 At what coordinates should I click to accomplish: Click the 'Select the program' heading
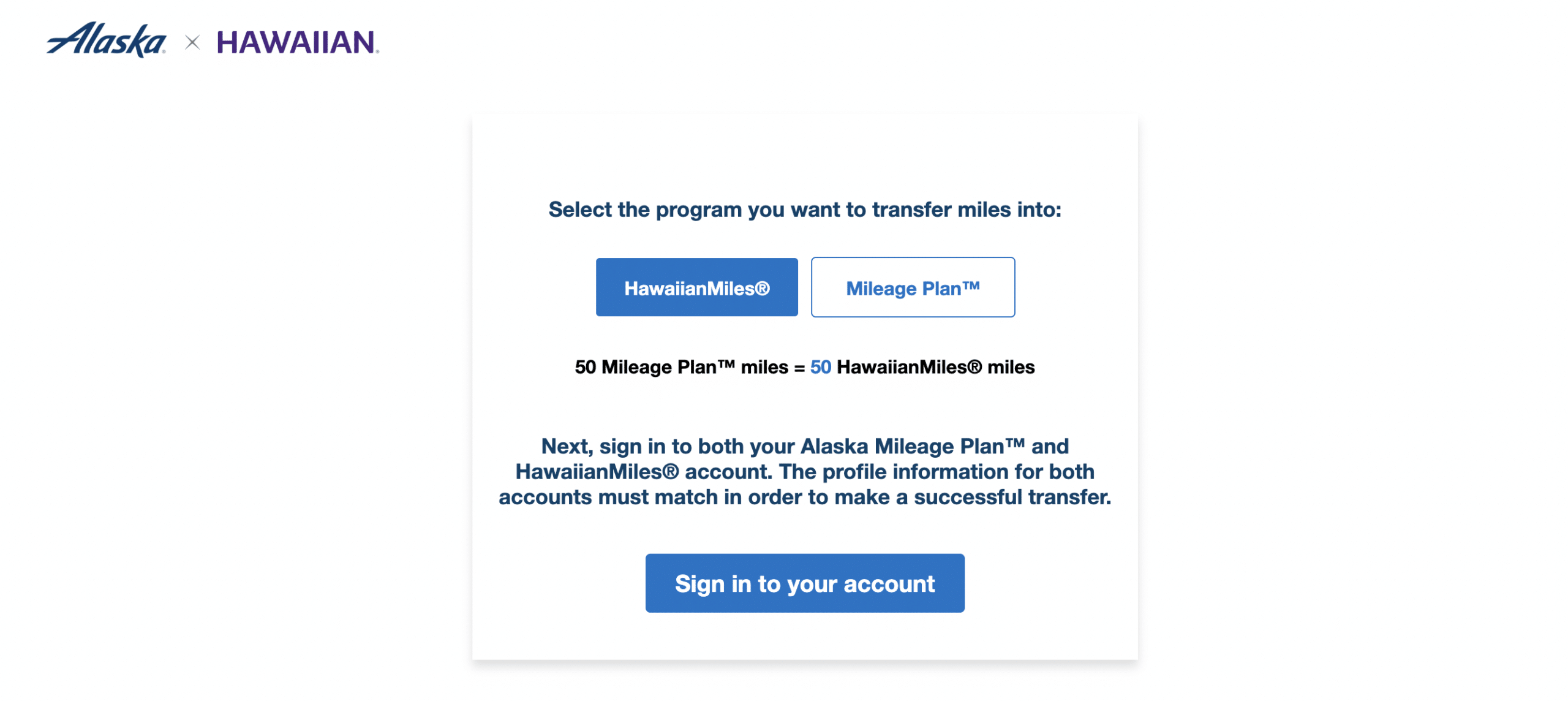click(804, 210)
